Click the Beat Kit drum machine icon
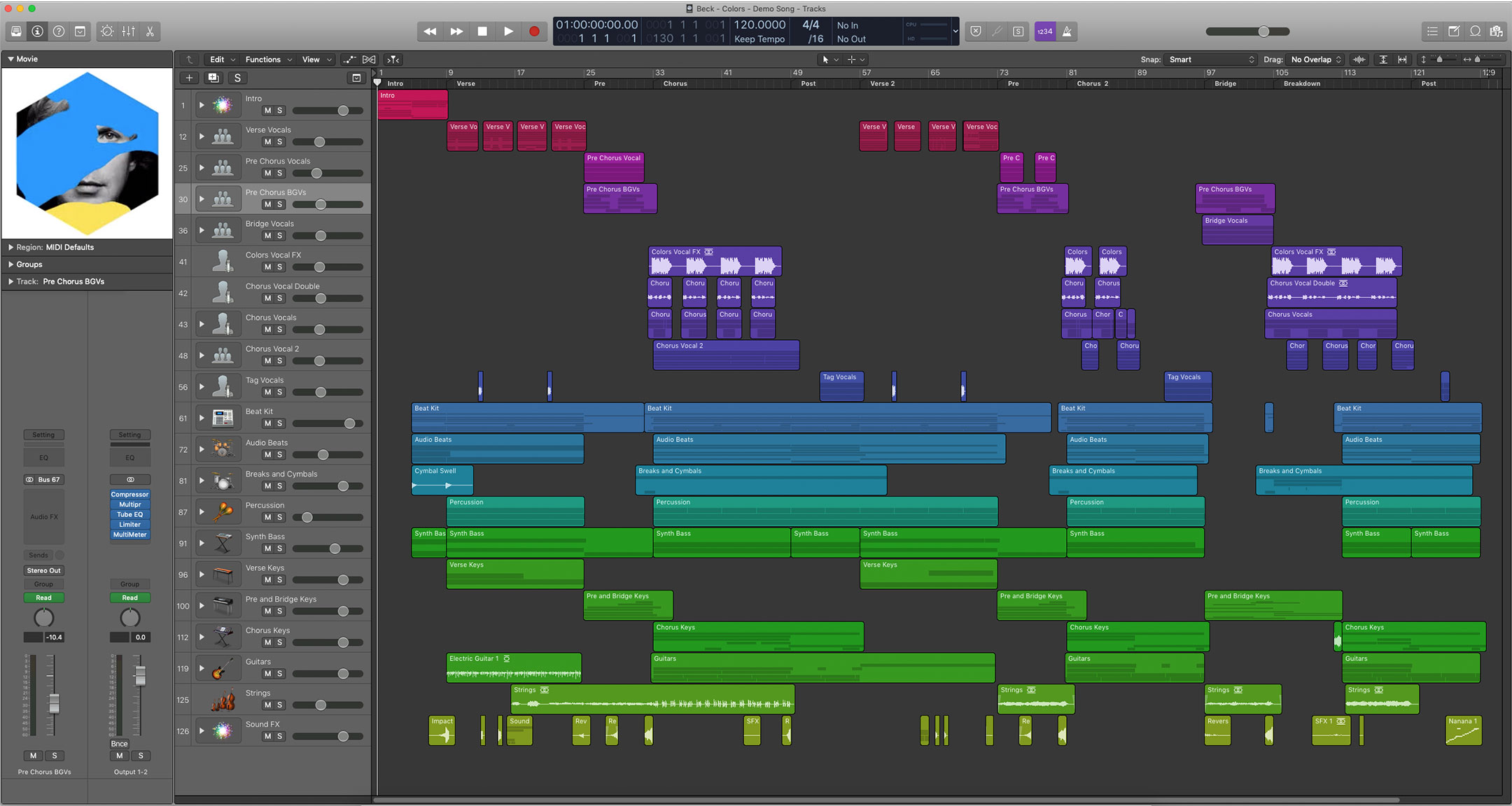This screenshot has width=1512, height=806. point(223,418)
